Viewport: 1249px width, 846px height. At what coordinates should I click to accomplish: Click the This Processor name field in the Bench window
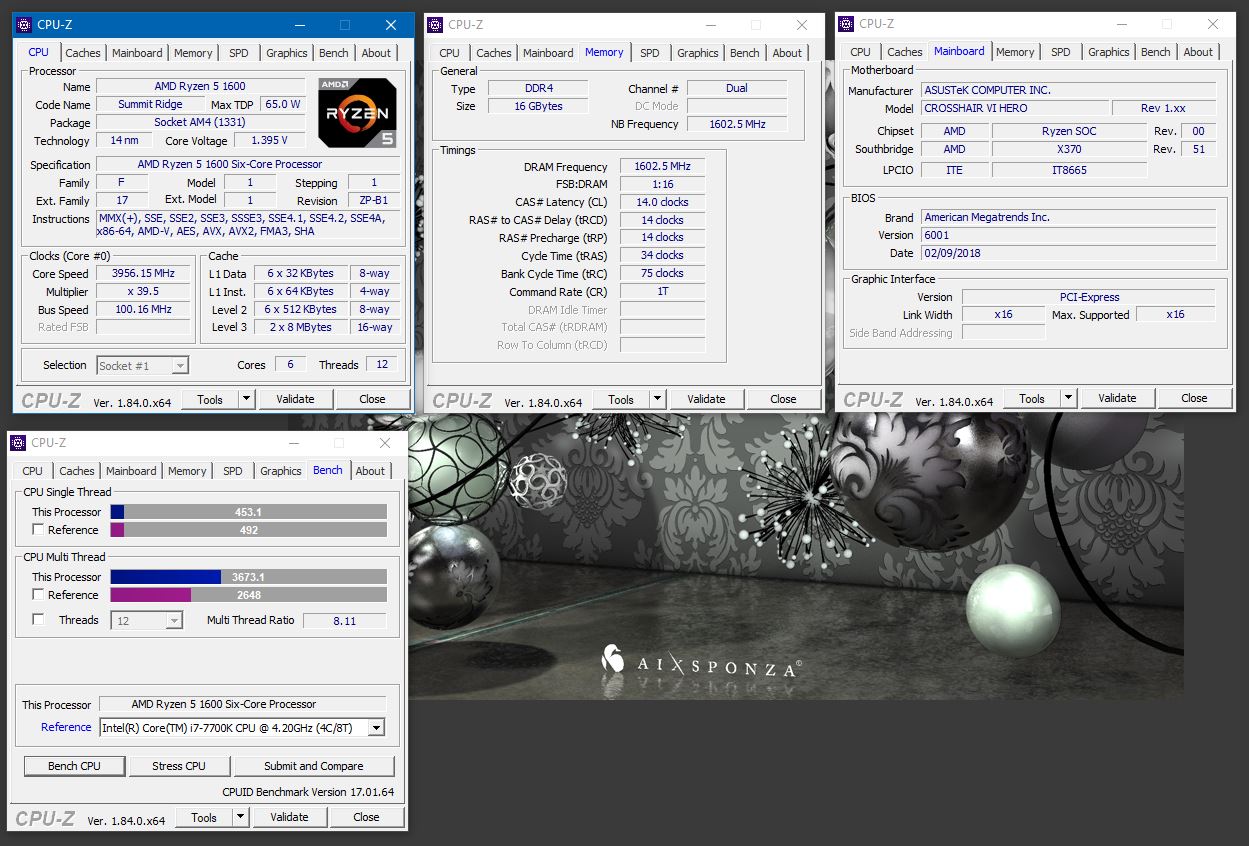tap(243, 704)
